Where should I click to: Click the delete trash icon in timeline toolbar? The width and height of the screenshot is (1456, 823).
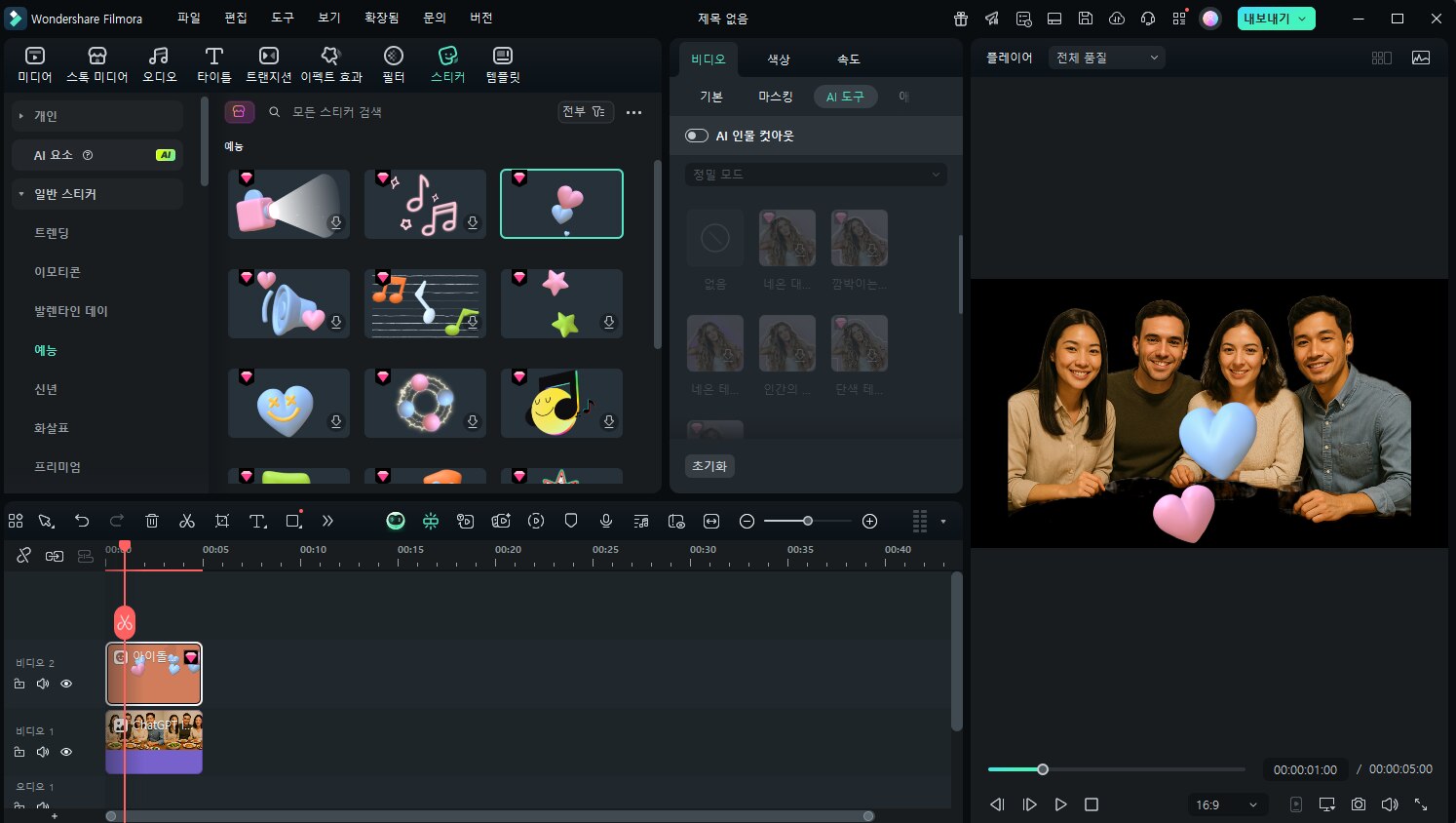pos(152,521)
